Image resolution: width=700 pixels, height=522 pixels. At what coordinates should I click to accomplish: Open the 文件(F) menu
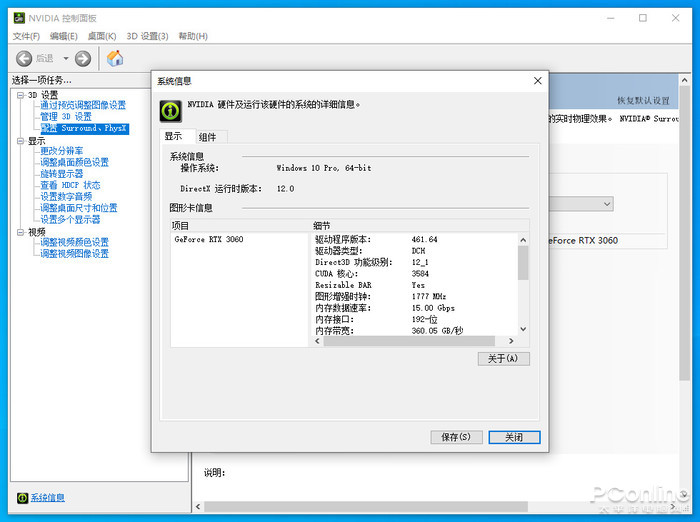pyautogui.click(x=26, y=36)
